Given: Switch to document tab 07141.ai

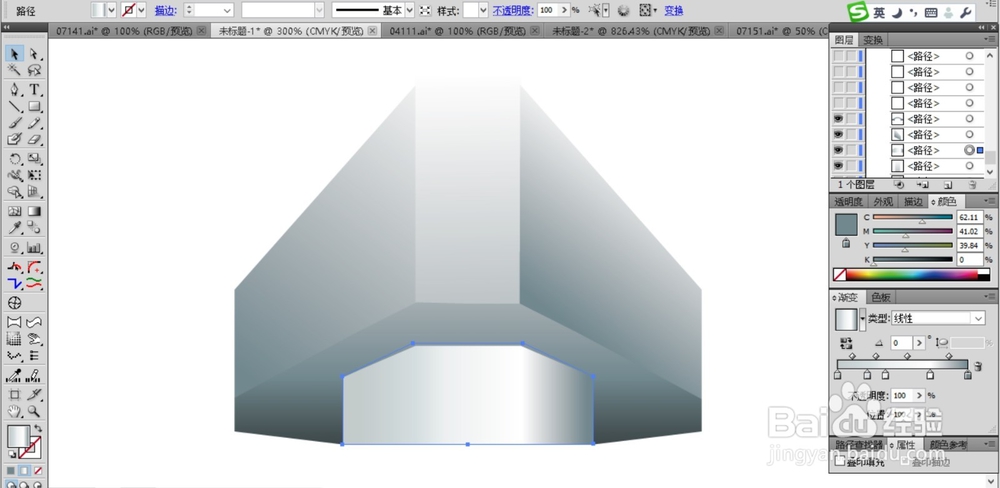Looking at the screenshot, I should pos(124,31).
